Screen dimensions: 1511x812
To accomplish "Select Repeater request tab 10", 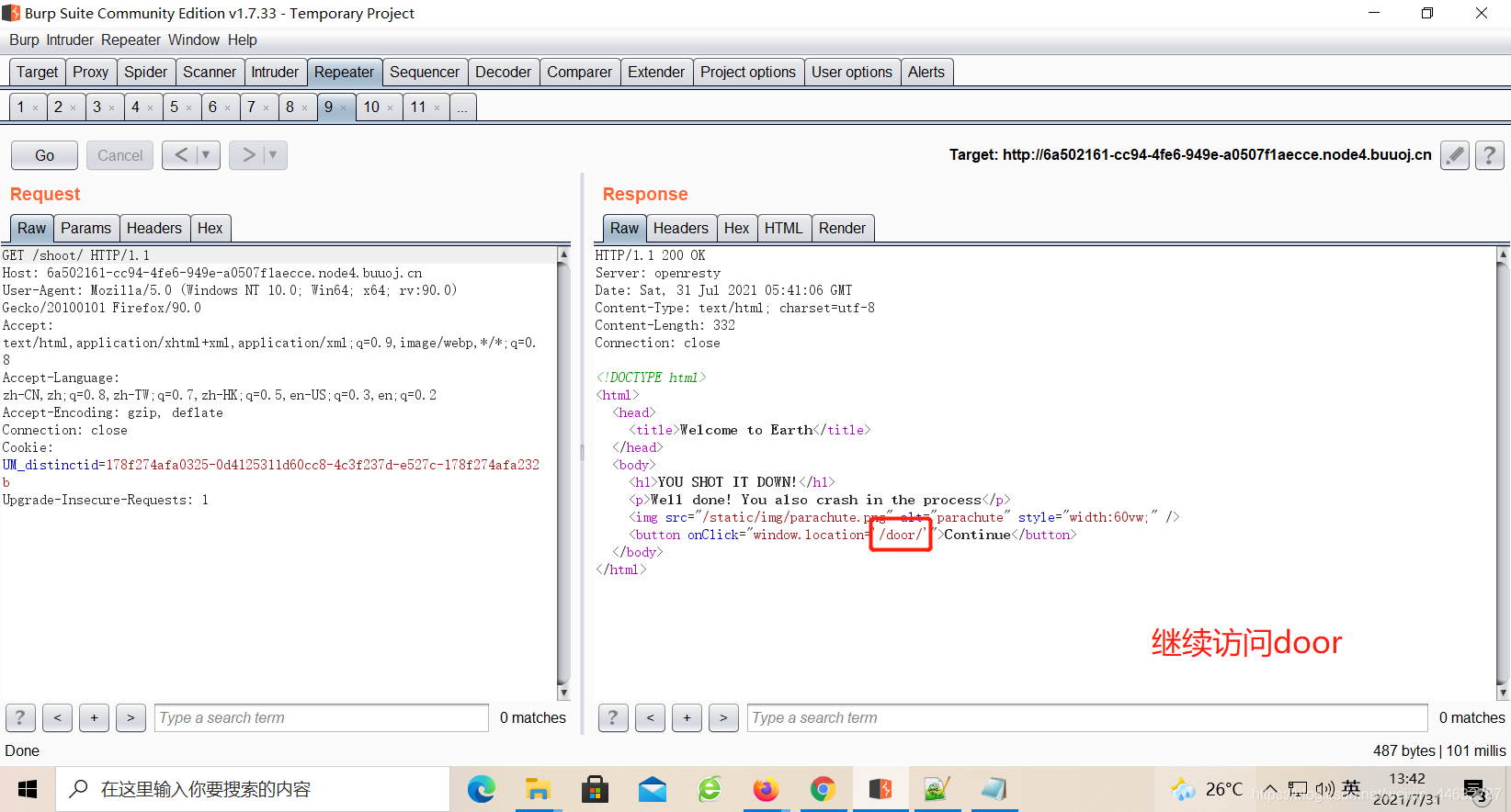I will [x=371, y=107].
